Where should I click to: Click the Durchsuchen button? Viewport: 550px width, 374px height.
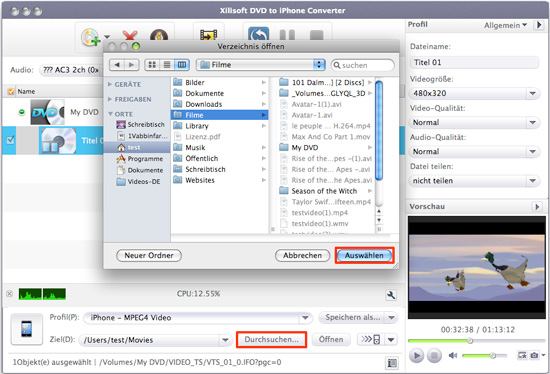point(271,339)
